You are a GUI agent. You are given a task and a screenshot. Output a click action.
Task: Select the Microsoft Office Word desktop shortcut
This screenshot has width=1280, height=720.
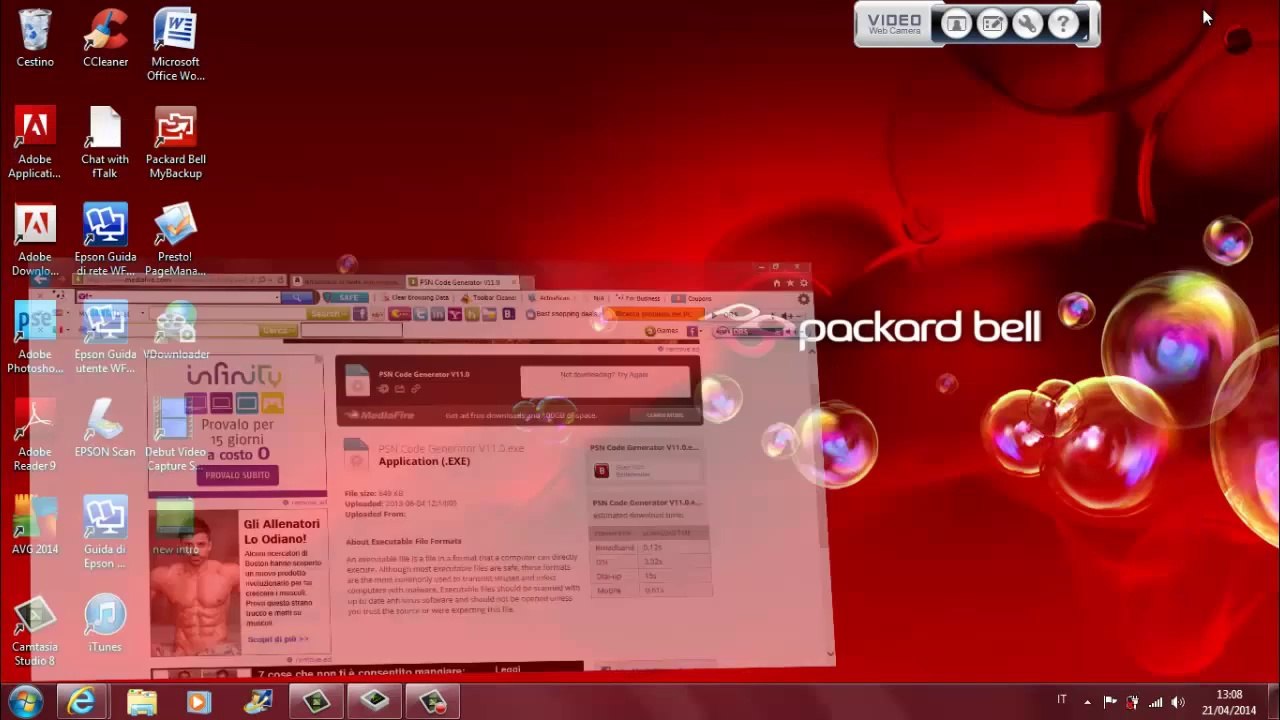175,46
